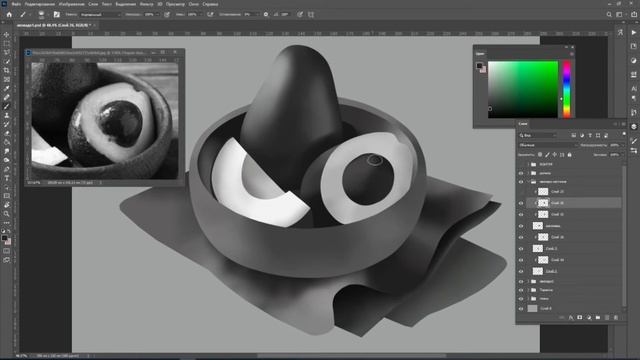Select the Rectangular Marquee tool
The height and width of the screenshot is (360, 640).
tap(7, 44)
